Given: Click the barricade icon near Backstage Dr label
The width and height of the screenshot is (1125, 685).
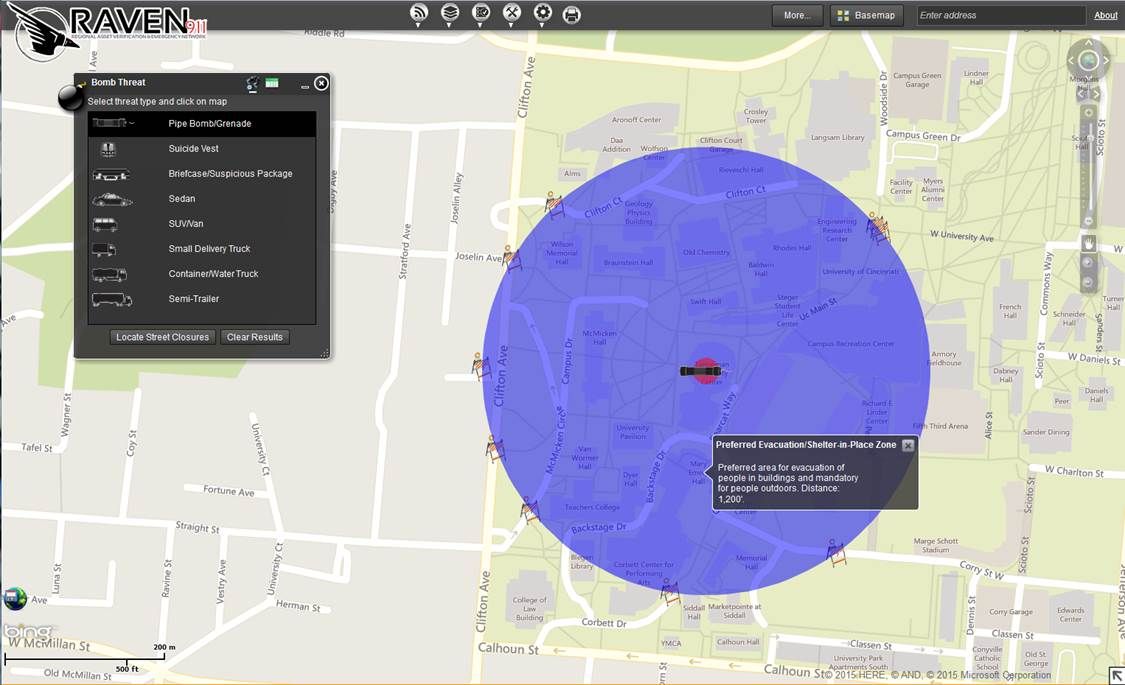Looking at the screenshot, I should coord(529,510).
